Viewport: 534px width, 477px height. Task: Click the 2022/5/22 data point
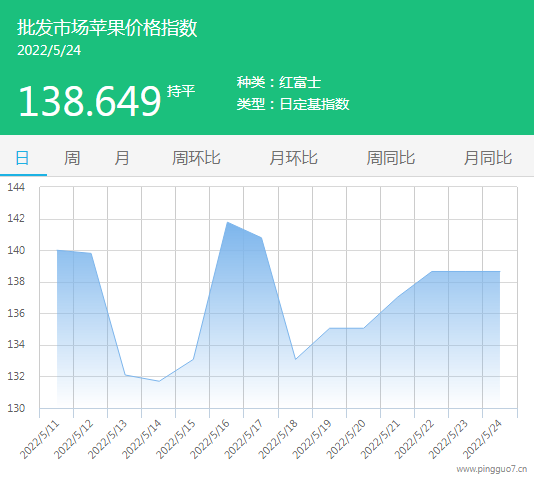tap(432, 271)
